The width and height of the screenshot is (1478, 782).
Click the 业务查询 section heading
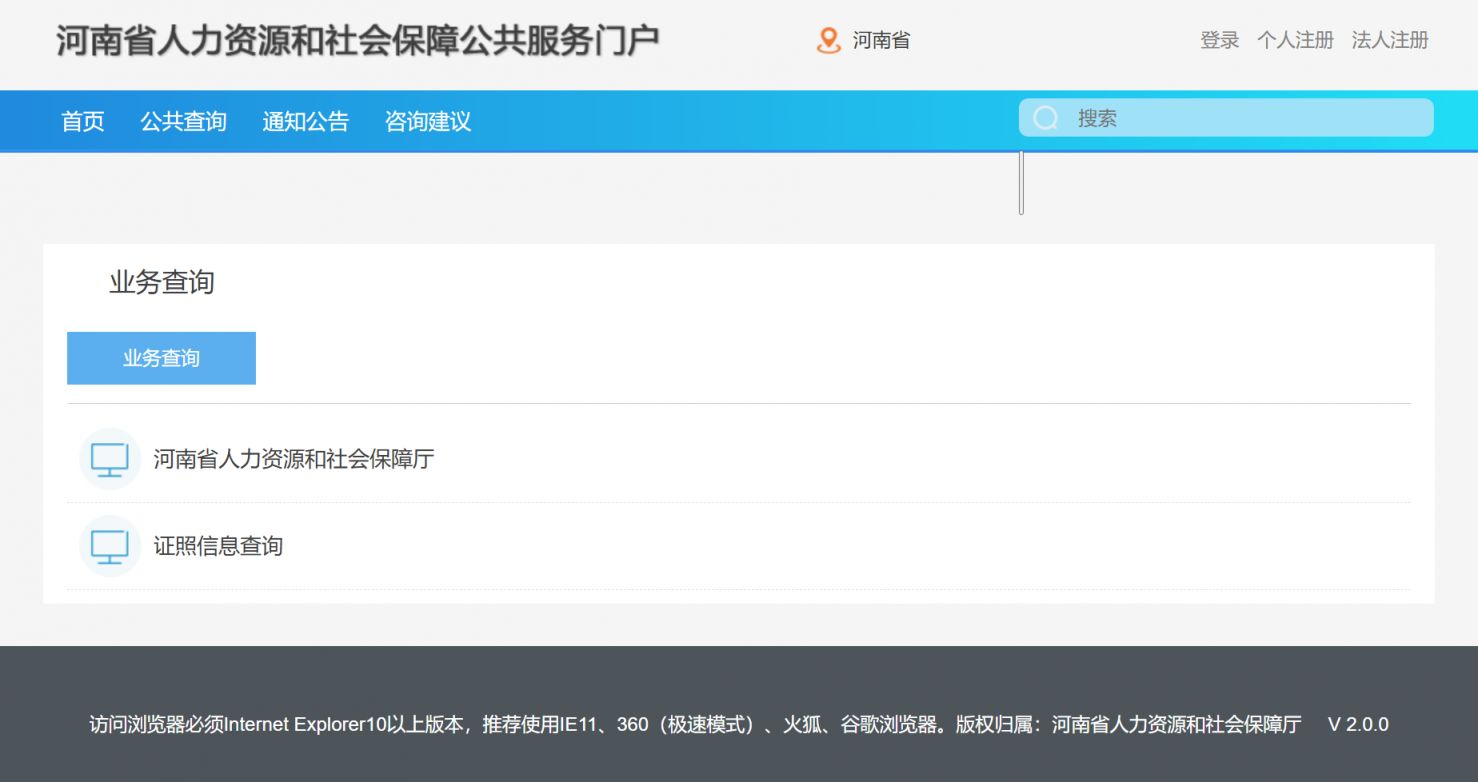(x=162, y=283)
